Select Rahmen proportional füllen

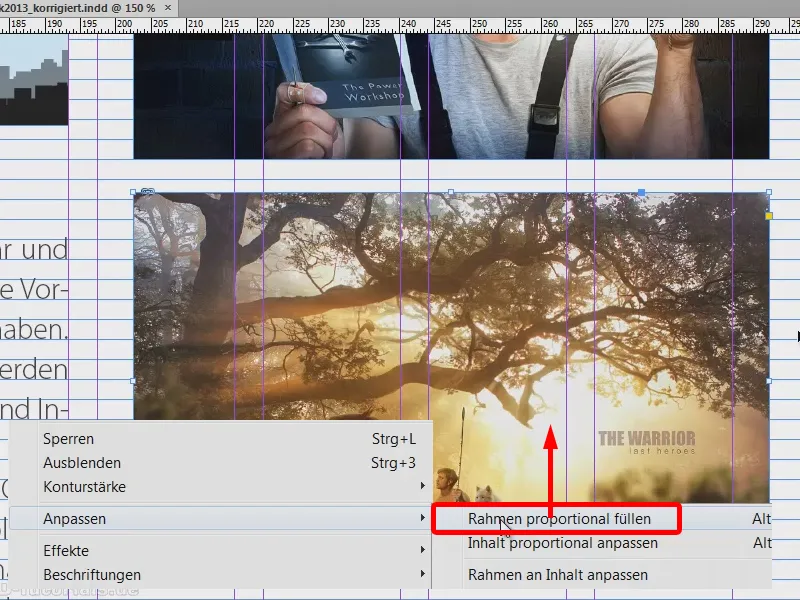click(559, 519)
